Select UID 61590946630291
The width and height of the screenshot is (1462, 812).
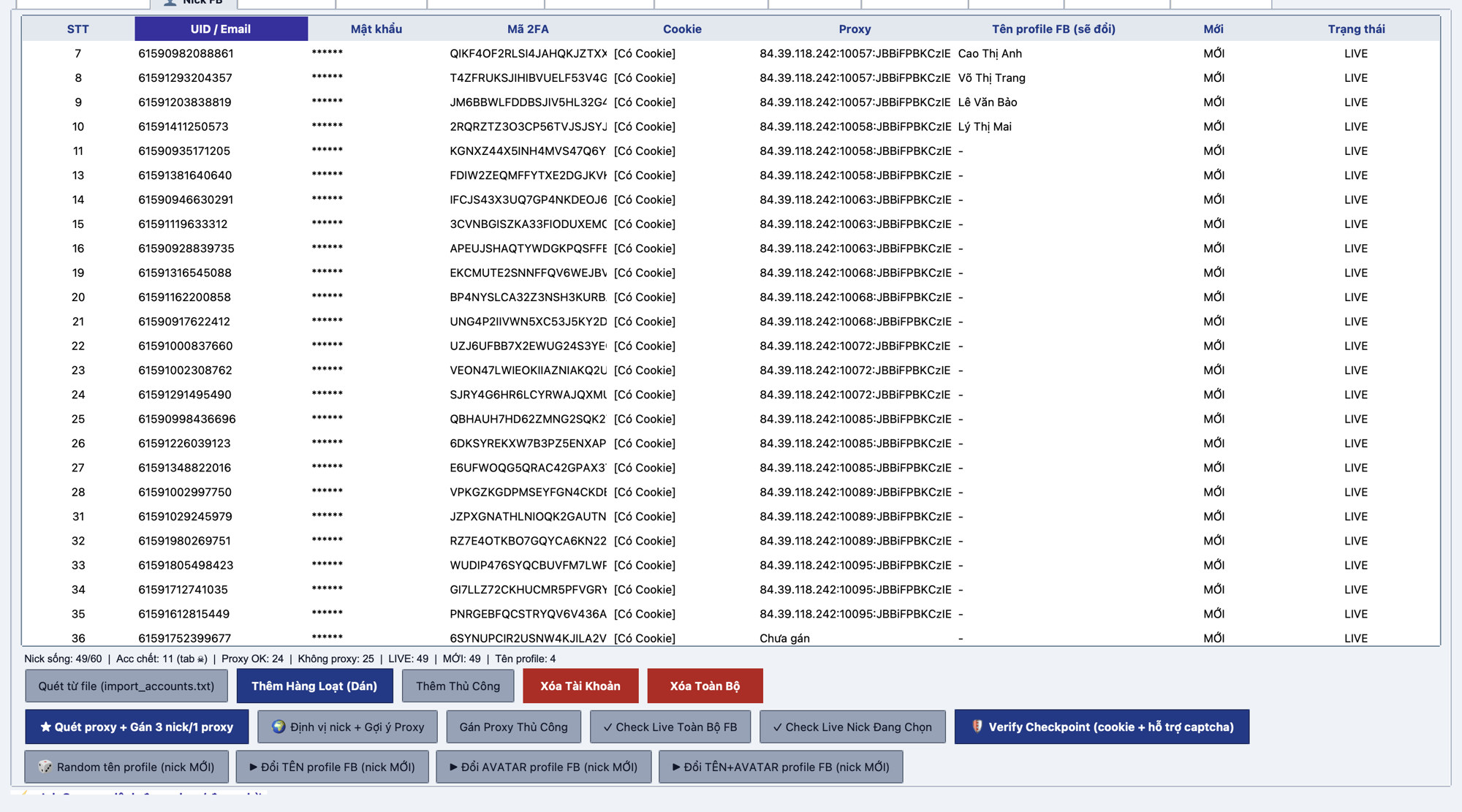(186, 200)
